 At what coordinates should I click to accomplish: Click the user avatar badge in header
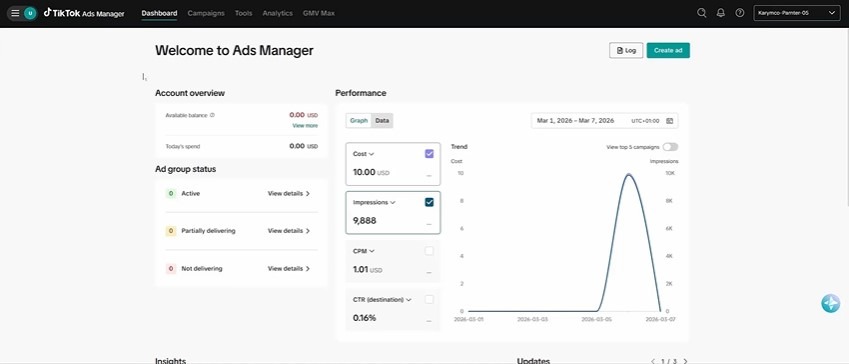tap(30, 13)
